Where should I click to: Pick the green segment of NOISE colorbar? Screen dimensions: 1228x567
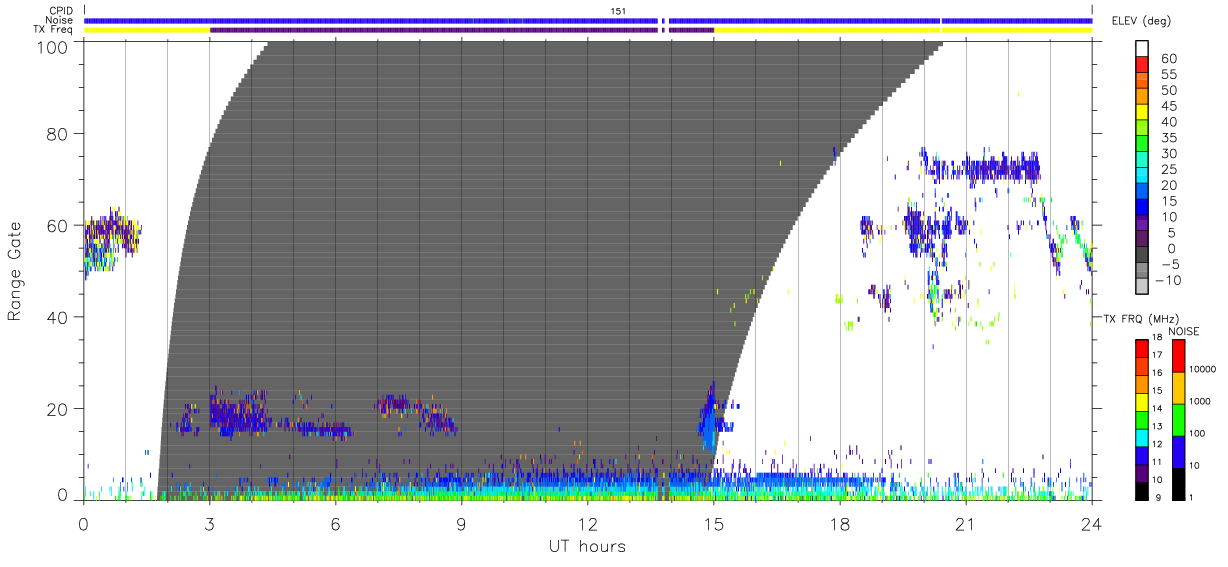[1178, 418]
